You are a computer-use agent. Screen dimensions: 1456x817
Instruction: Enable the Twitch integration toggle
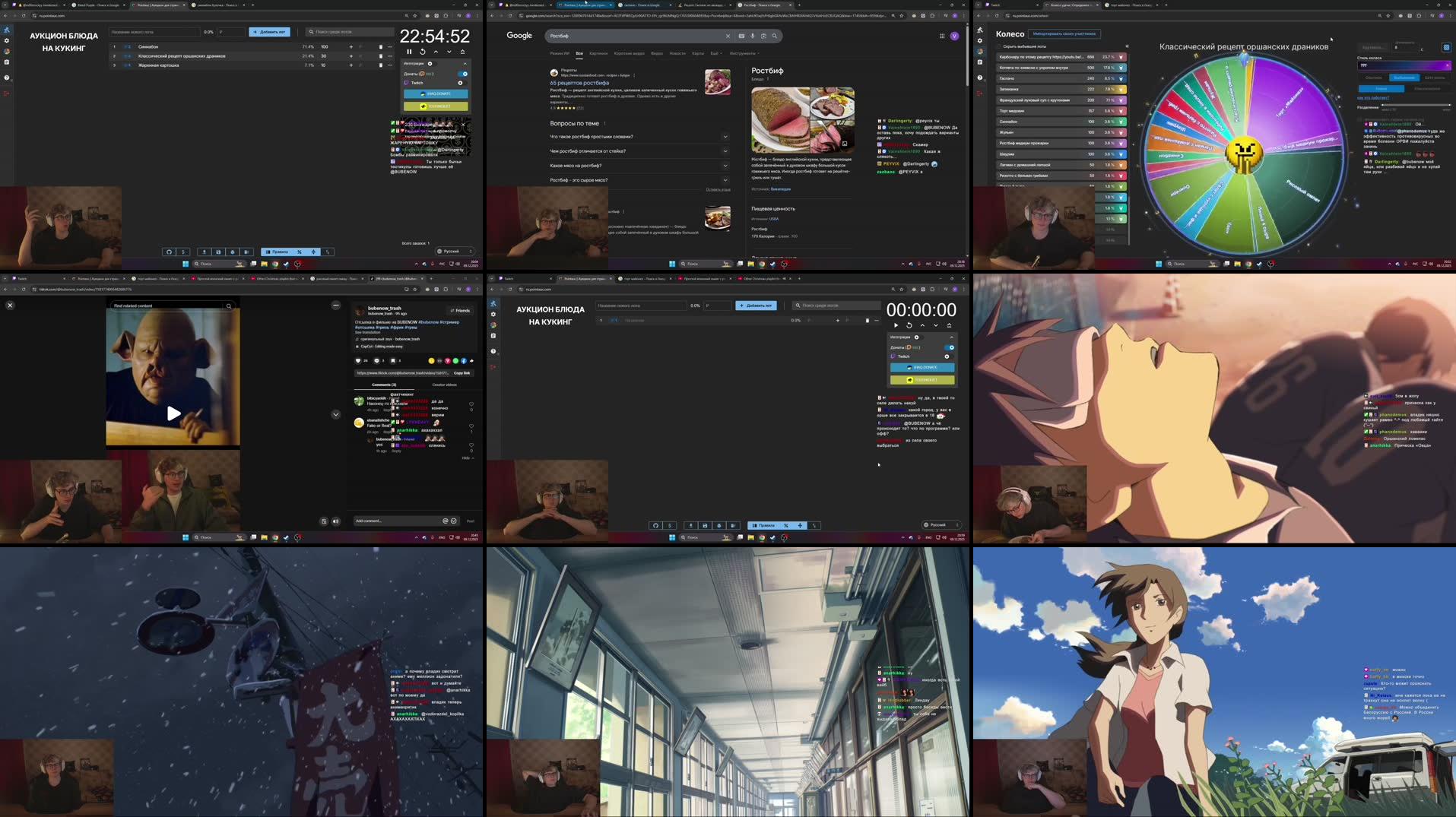461,83
